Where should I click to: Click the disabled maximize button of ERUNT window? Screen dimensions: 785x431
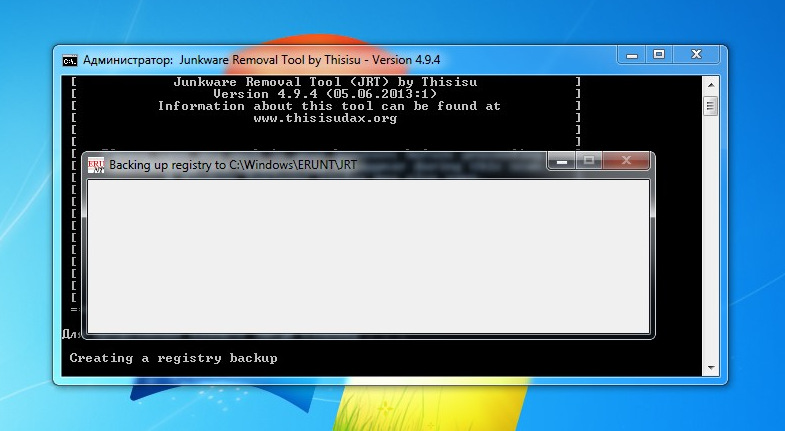pyautogui.click(x=589, y=161)
